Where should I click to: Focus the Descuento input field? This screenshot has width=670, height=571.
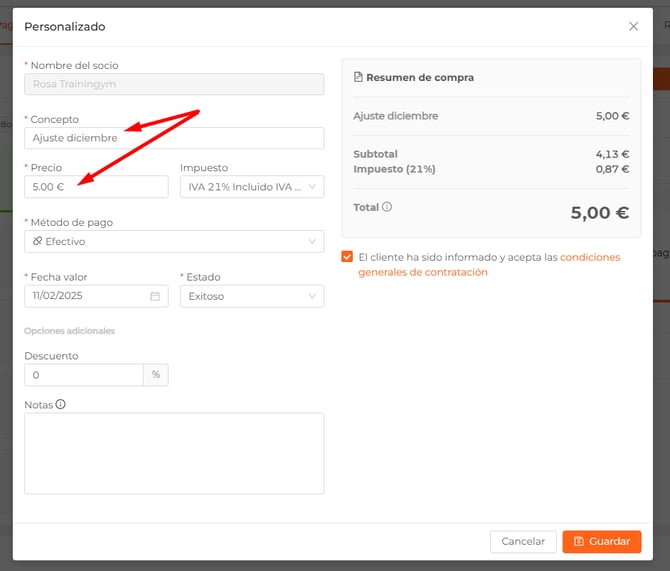click(84, 375)
